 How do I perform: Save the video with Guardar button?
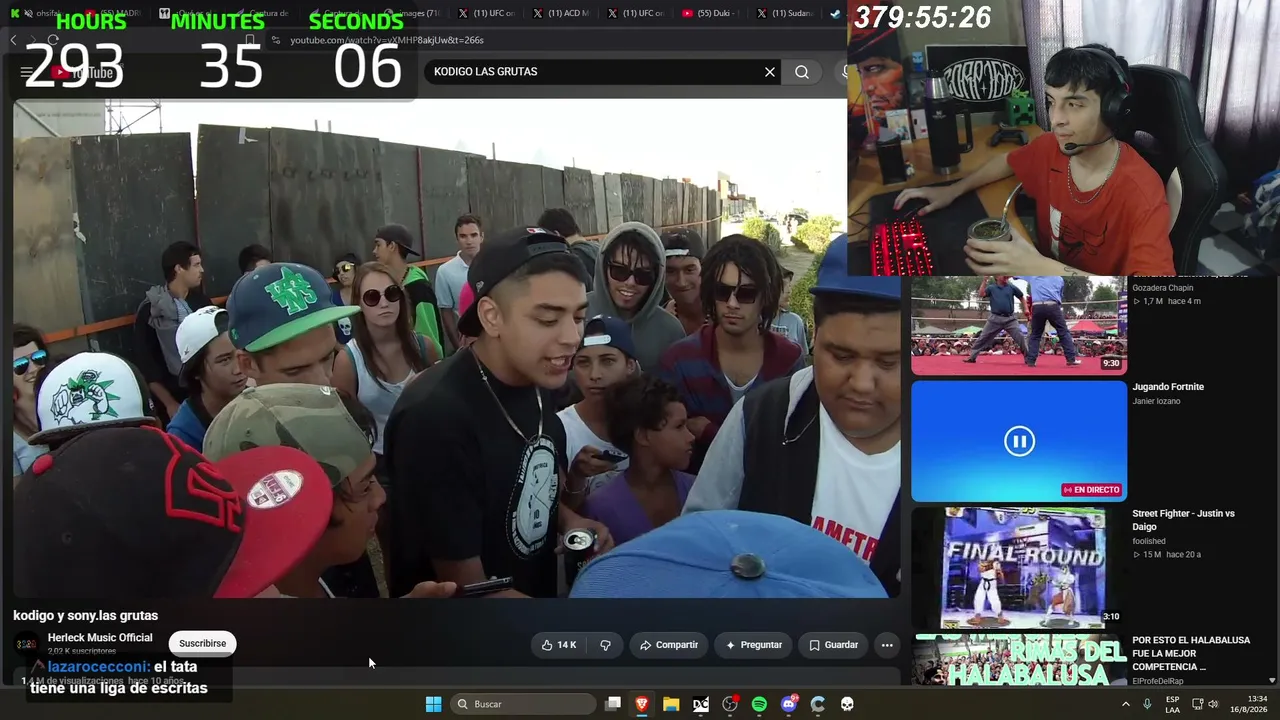(833, 645)
